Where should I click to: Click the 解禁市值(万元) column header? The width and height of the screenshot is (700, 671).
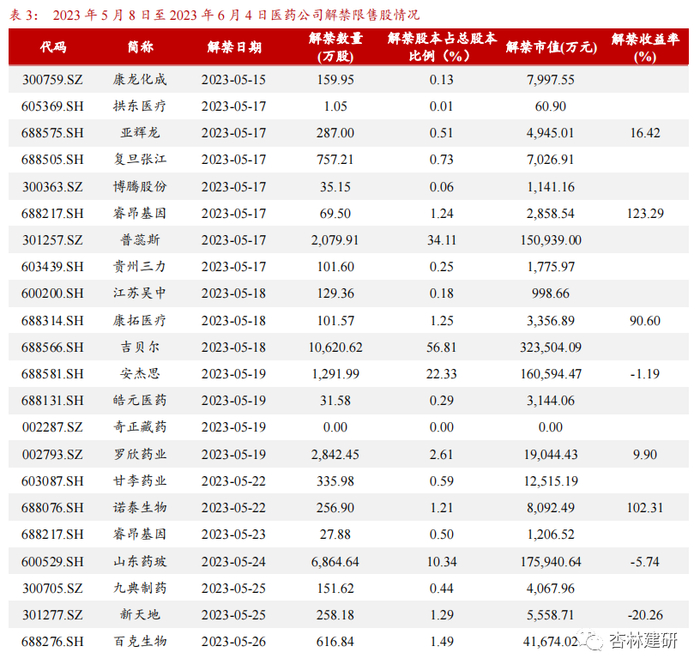(551, 47)
